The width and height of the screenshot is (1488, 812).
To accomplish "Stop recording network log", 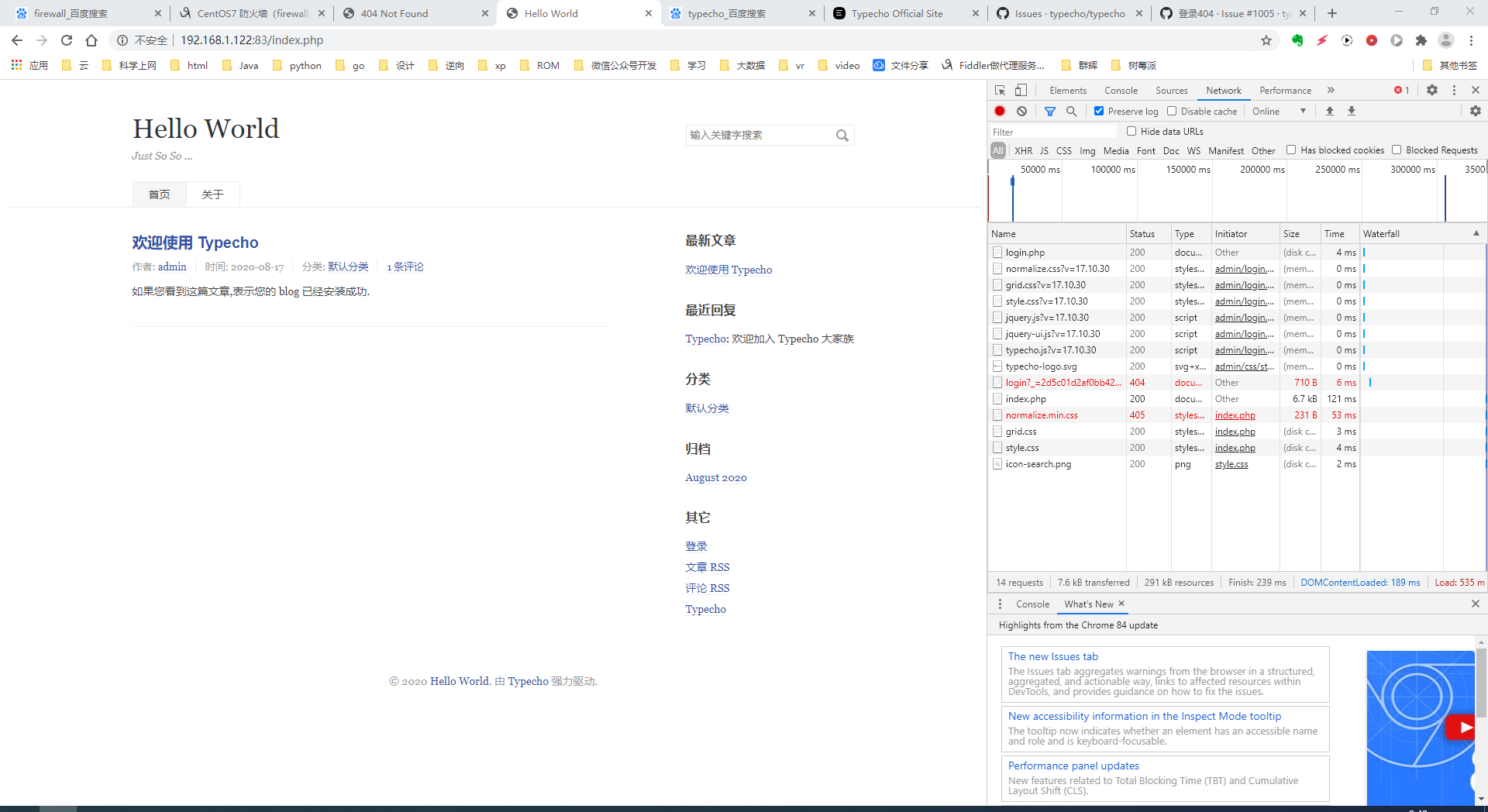I will [1000, 111].
